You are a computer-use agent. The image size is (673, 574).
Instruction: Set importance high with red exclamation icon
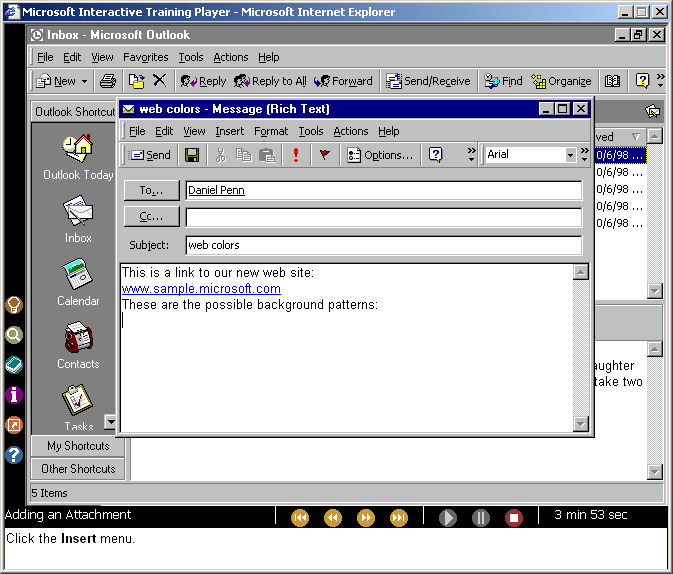tap(296, 155)
